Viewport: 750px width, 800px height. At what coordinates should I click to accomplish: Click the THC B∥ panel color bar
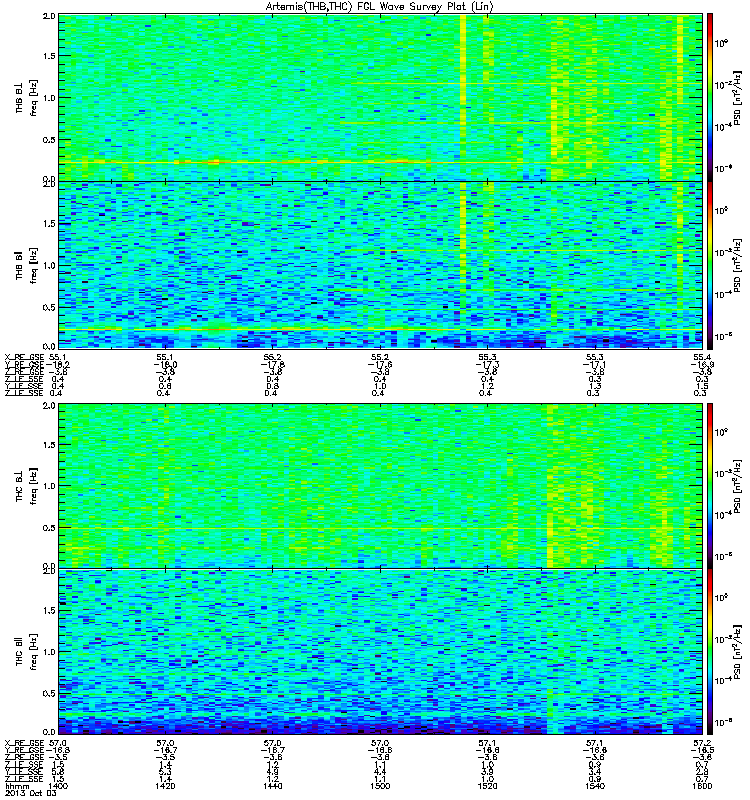(x=709, y=652)
